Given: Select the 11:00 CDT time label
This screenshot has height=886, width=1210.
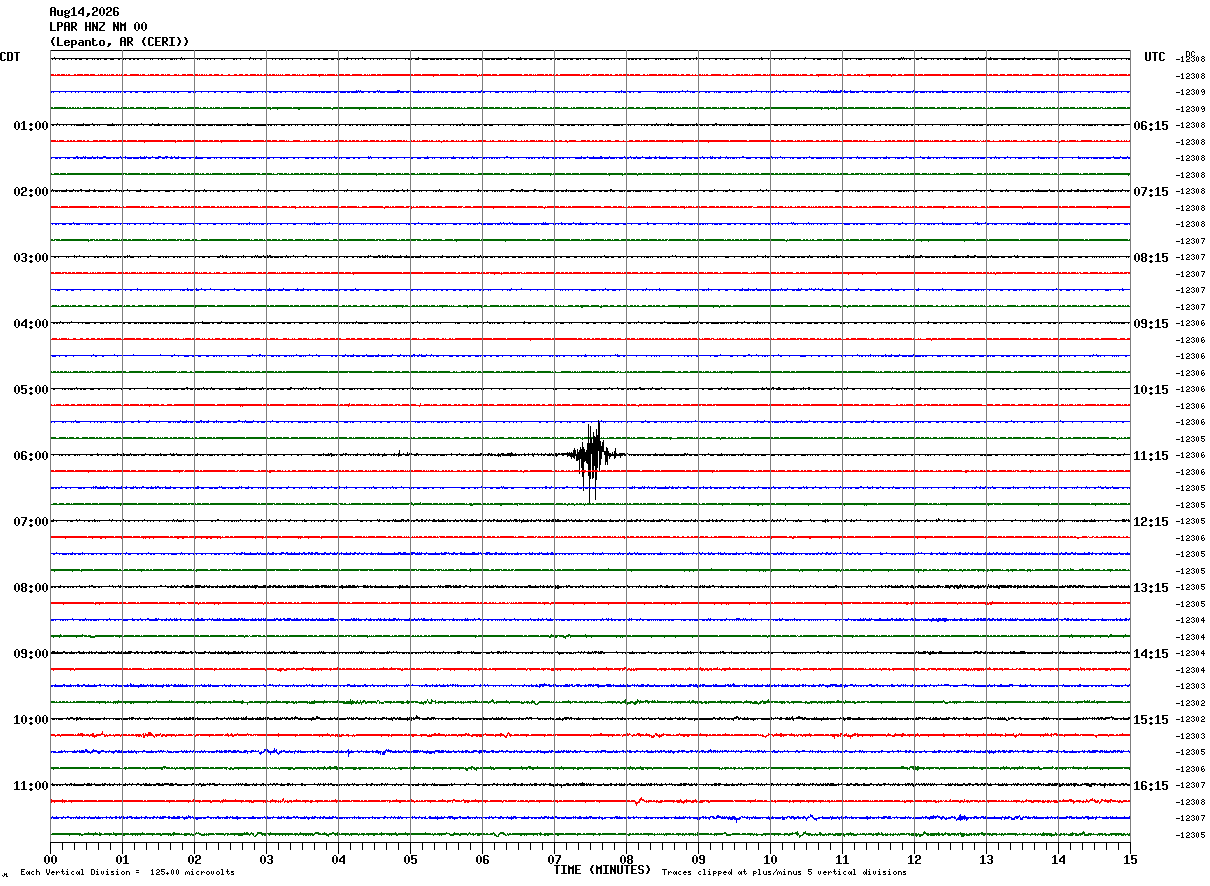Looking at the screenshot, I should pyautogui.click(x=30, y=786).
